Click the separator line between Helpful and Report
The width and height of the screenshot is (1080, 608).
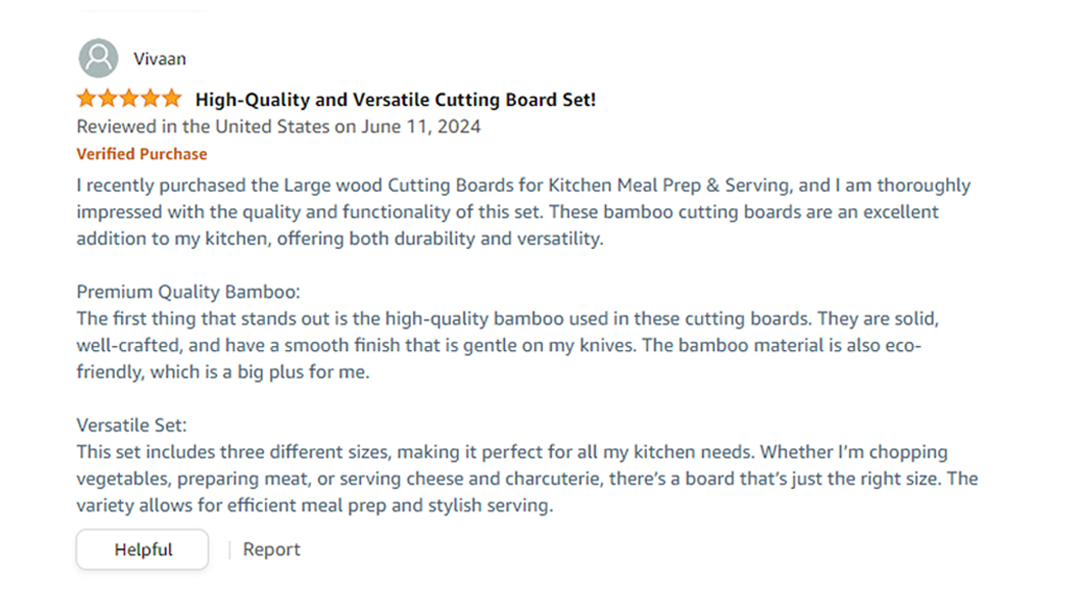pos(229,550)
